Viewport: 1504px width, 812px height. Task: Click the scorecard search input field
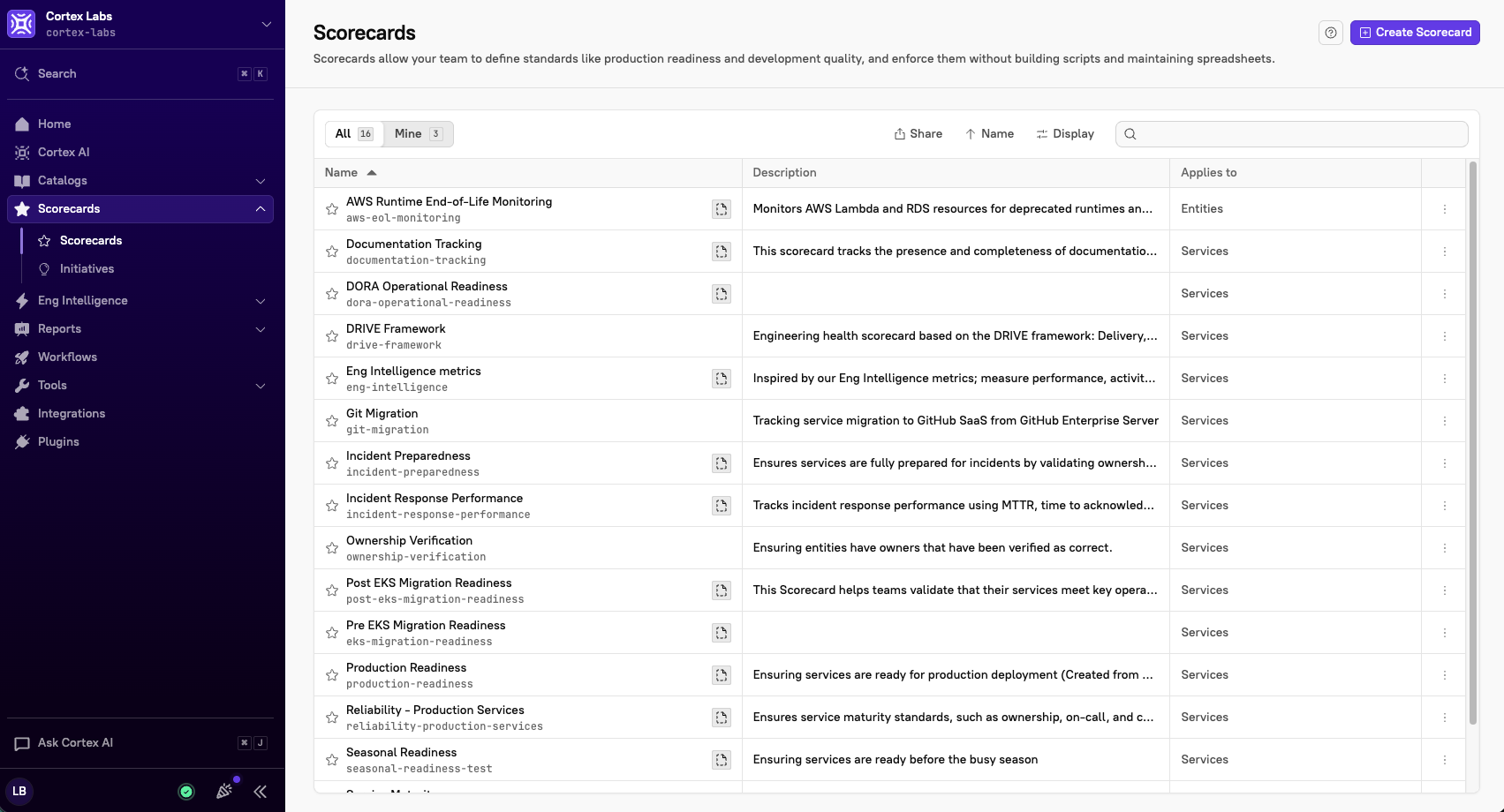point(1292,134)
